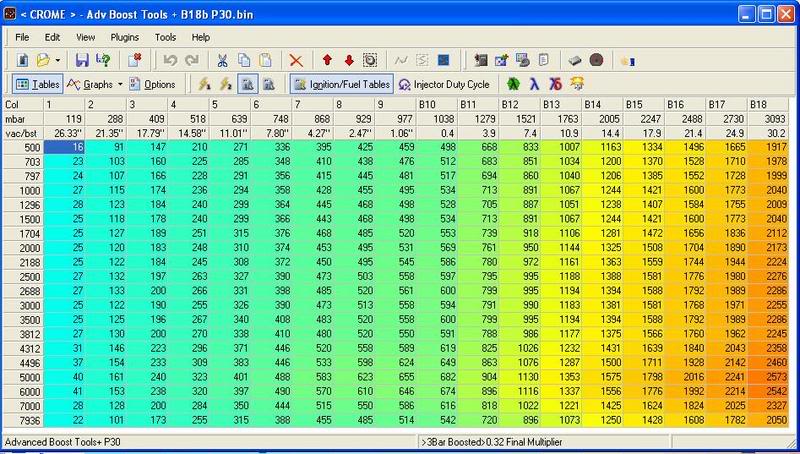This screenshot has height=454, width=800.
Task: Click the document notes icon
Action: tap(544, 60)
